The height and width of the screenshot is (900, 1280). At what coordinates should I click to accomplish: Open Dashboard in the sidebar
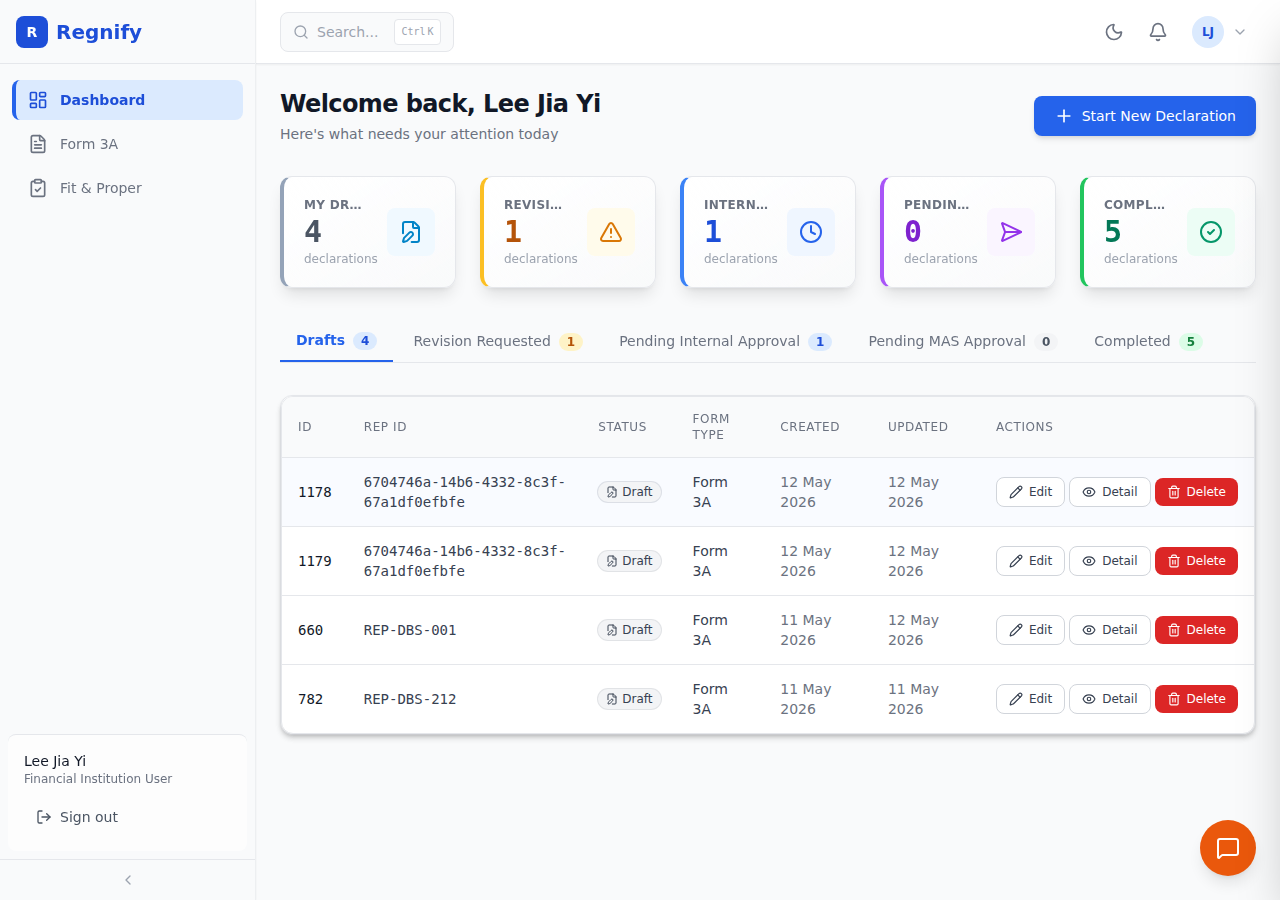[128, 100]
